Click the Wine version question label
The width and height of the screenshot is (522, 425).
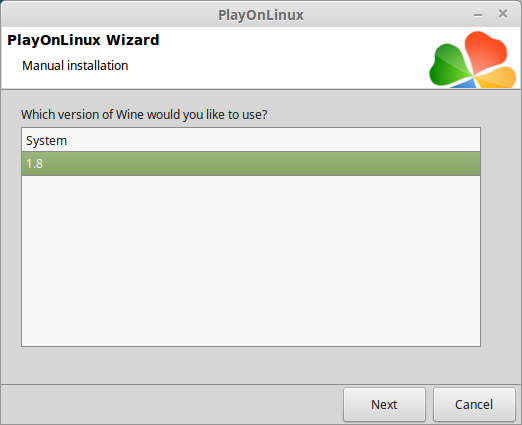click(x=144, y=114)
